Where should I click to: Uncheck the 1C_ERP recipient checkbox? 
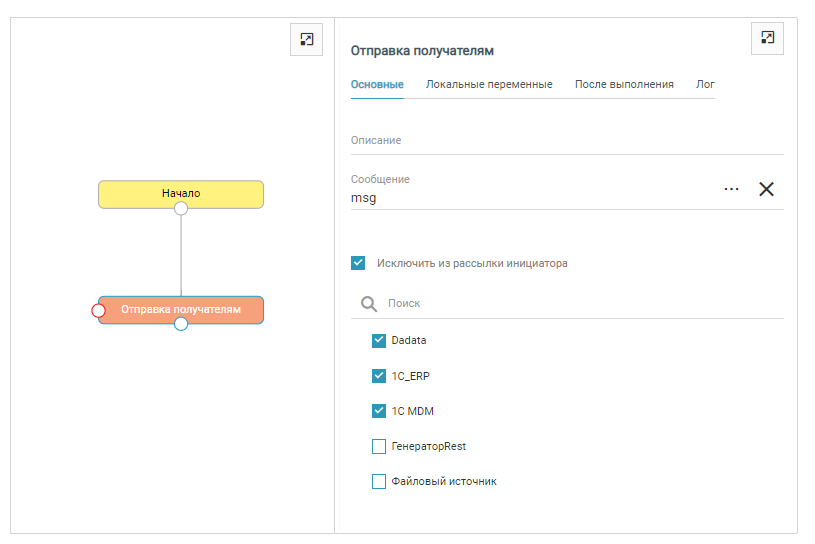379,376
